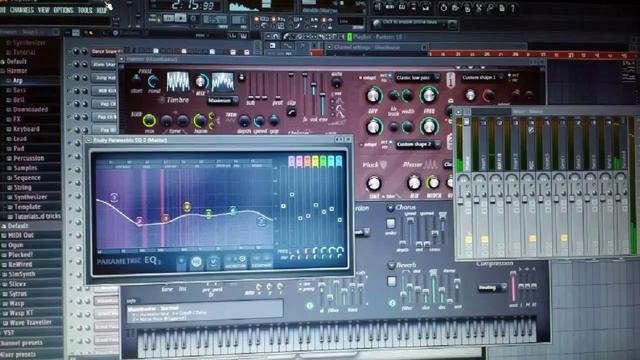Expand the Downloaded folder

30,109
